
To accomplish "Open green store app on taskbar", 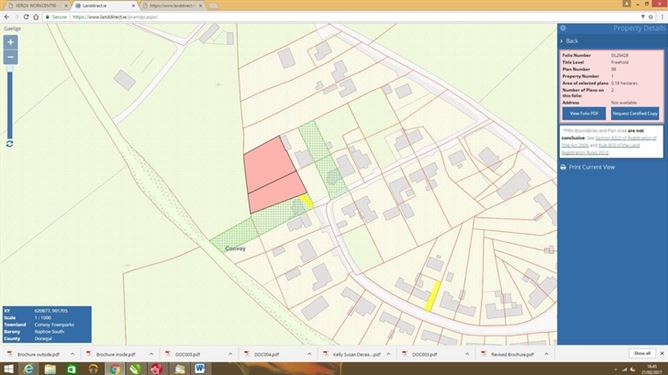I will click(x=71, y=369).
